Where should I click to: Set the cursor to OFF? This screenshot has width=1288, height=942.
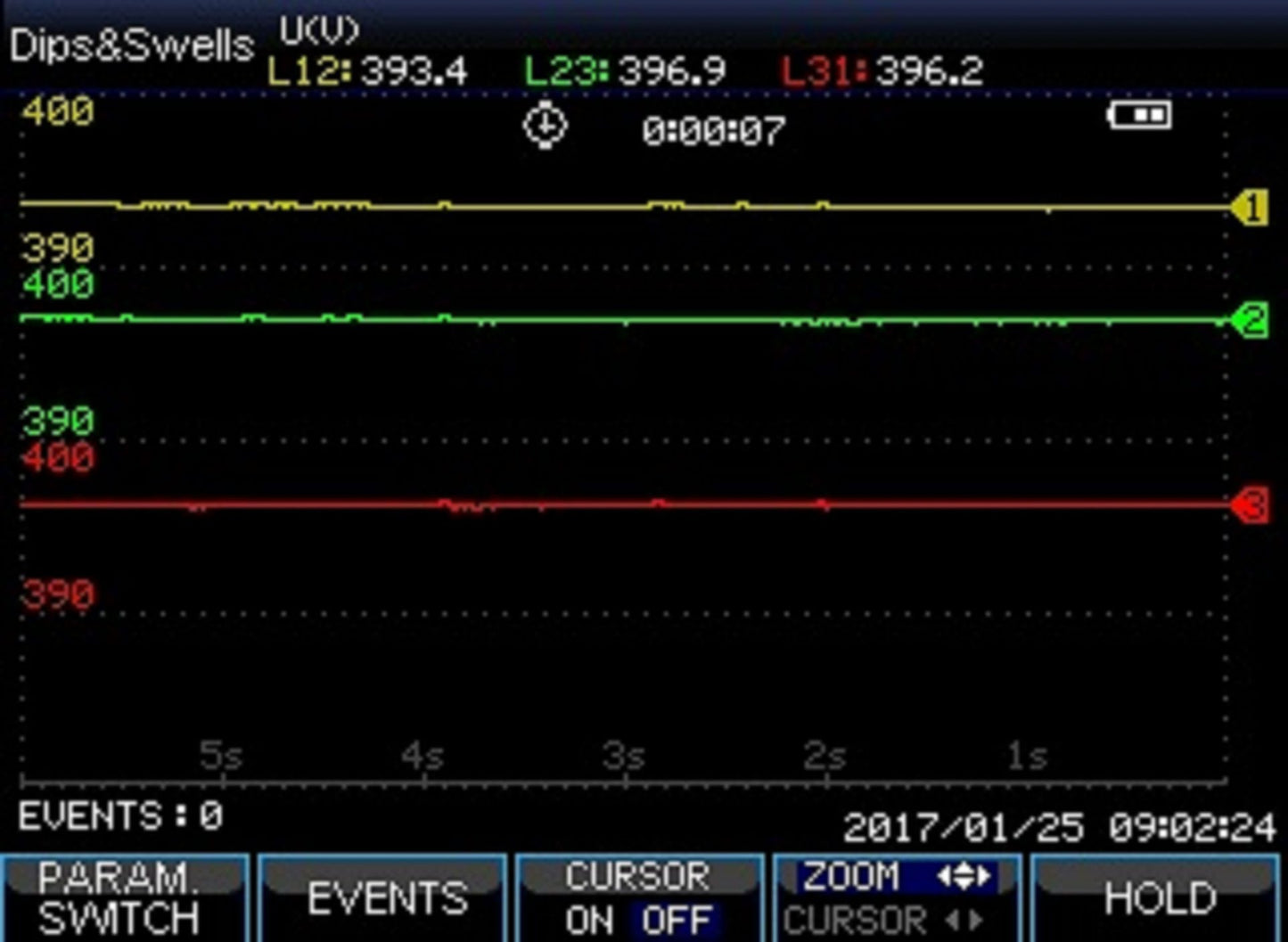coord(677,921)
